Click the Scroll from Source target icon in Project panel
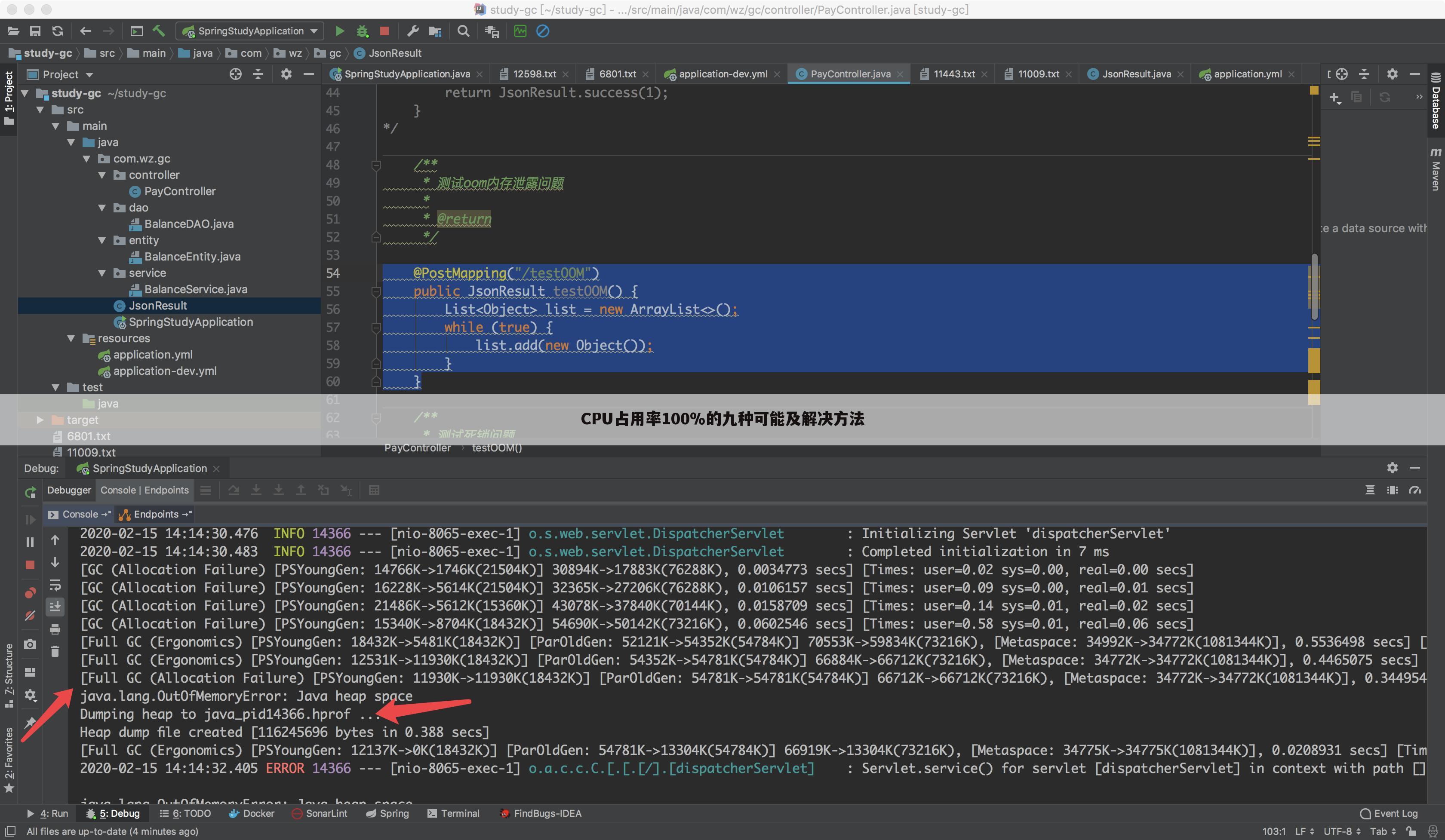This screenshot has height=840, width=1445. (x=235, y=74)
